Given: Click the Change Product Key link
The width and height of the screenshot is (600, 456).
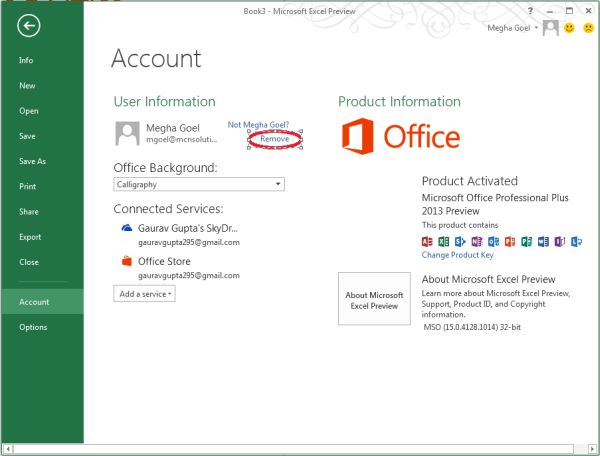Looking at the screenshot, I should pyautogui.click(x=458, y=255).
